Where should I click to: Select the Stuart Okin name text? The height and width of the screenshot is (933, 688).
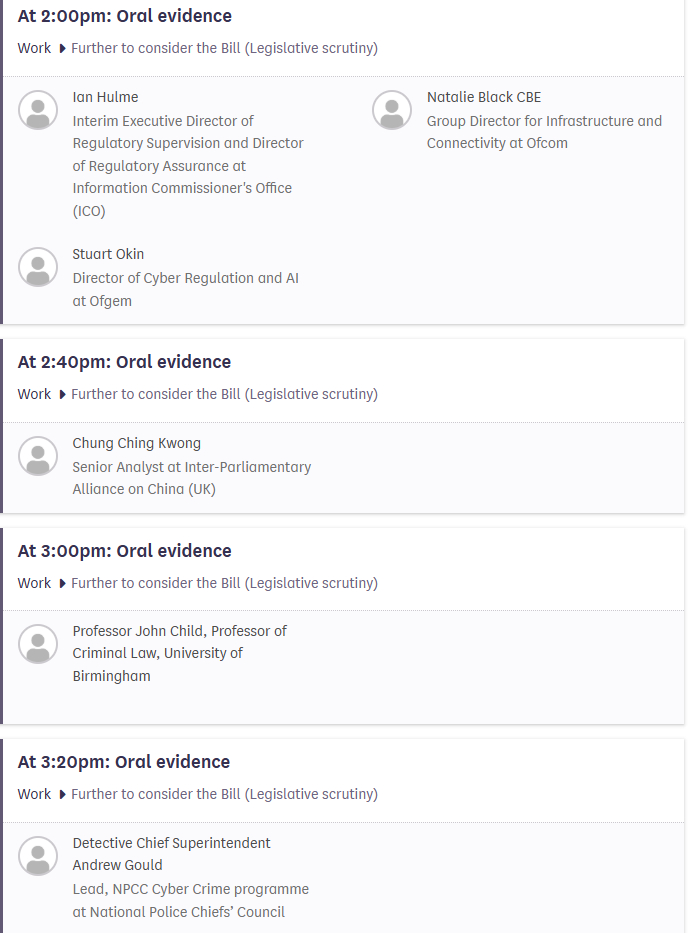click(108, 255)
